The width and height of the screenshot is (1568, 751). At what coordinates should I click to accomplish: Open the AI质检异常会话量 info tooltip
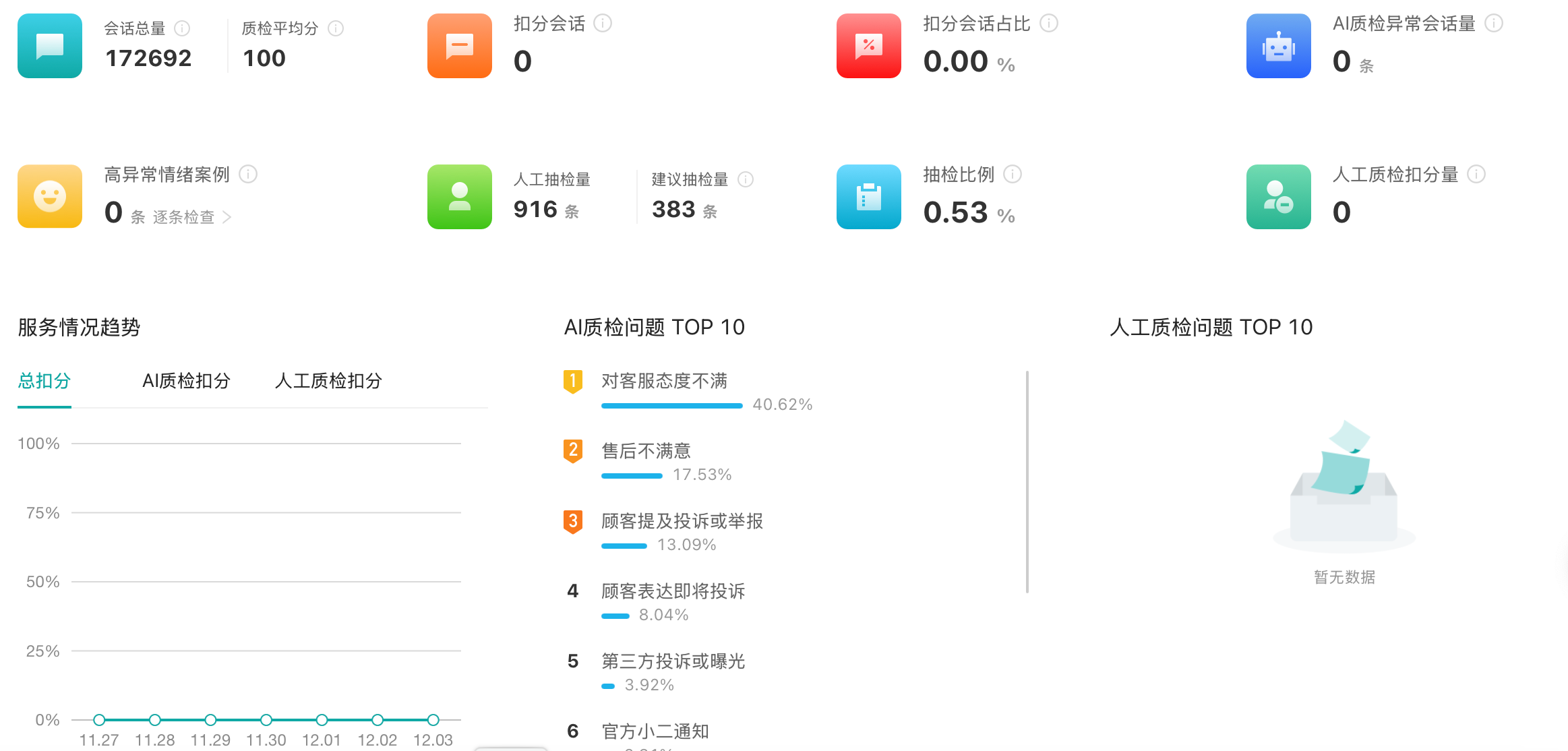click(1496, 22)
